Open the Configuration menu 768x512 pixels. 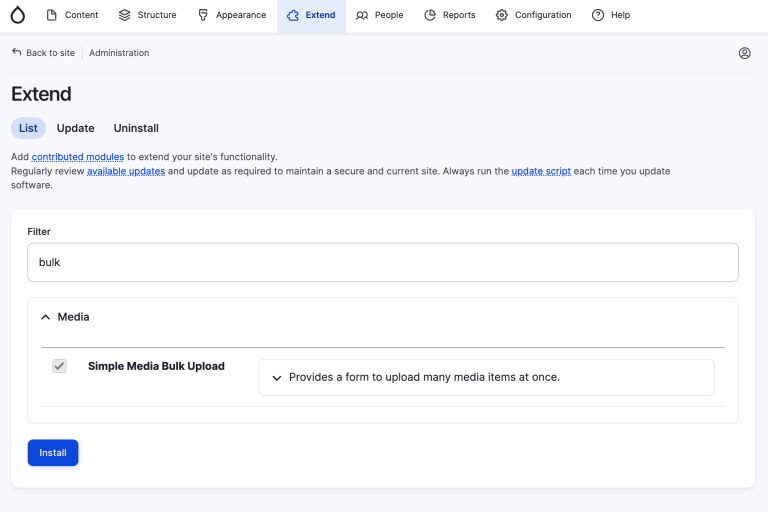543,15
